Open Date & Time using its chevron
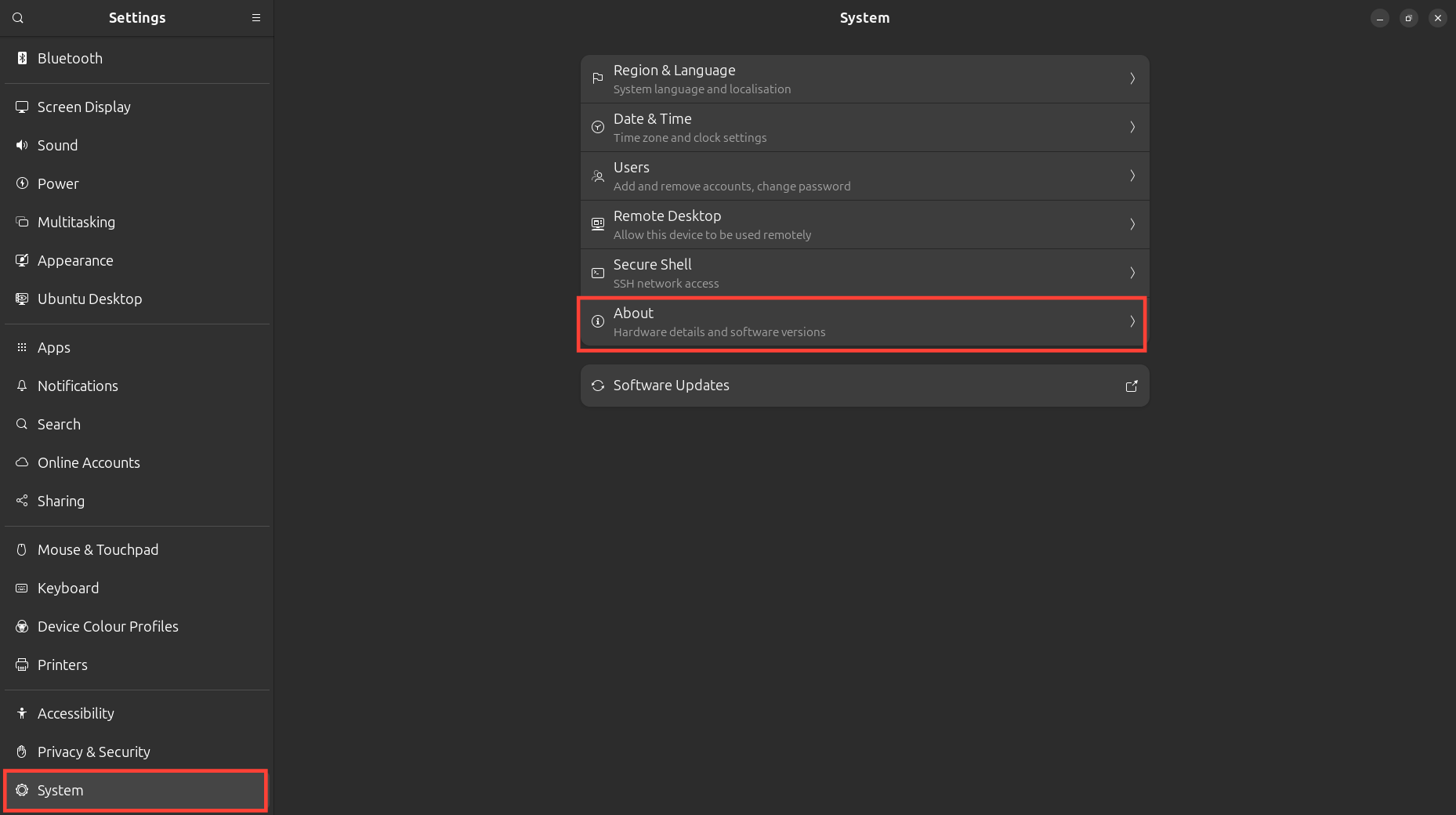The width and height of the screenshot is (1456, 815). tap(1132, 127)
